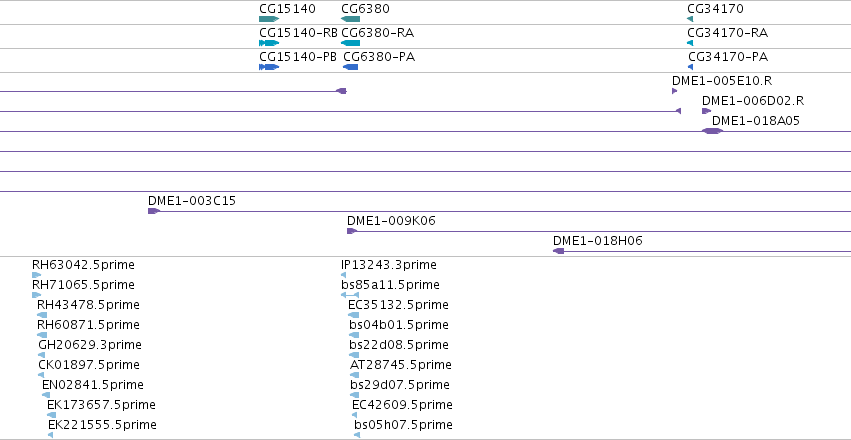The height and width of the screenshot is (440, 851).
Task: Click the CG34170-PA label text
Action: click(728, 56)
